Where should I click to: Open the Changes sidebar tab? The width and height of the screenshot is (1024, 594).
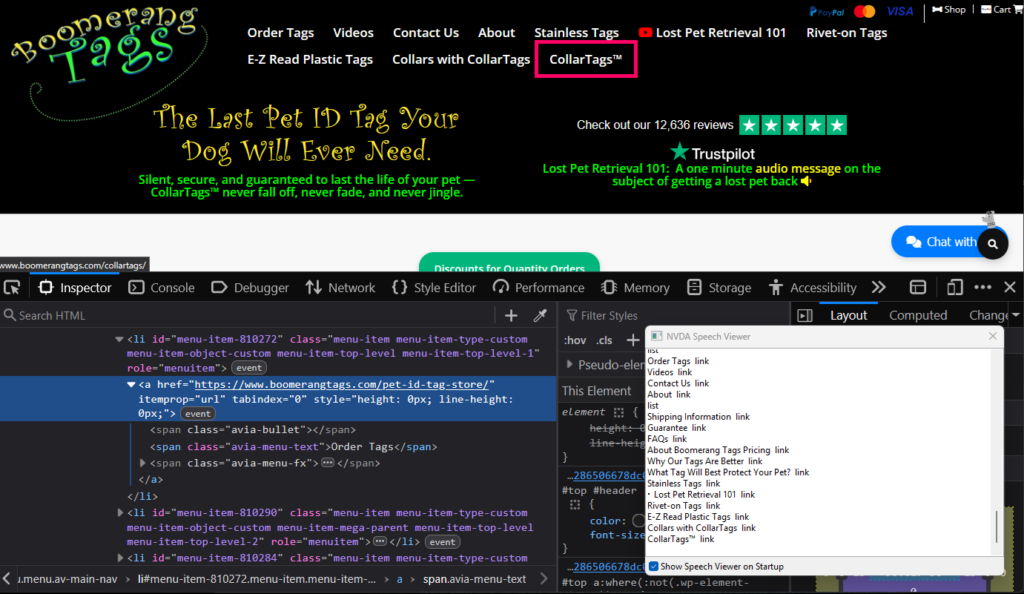pos(988,316)
